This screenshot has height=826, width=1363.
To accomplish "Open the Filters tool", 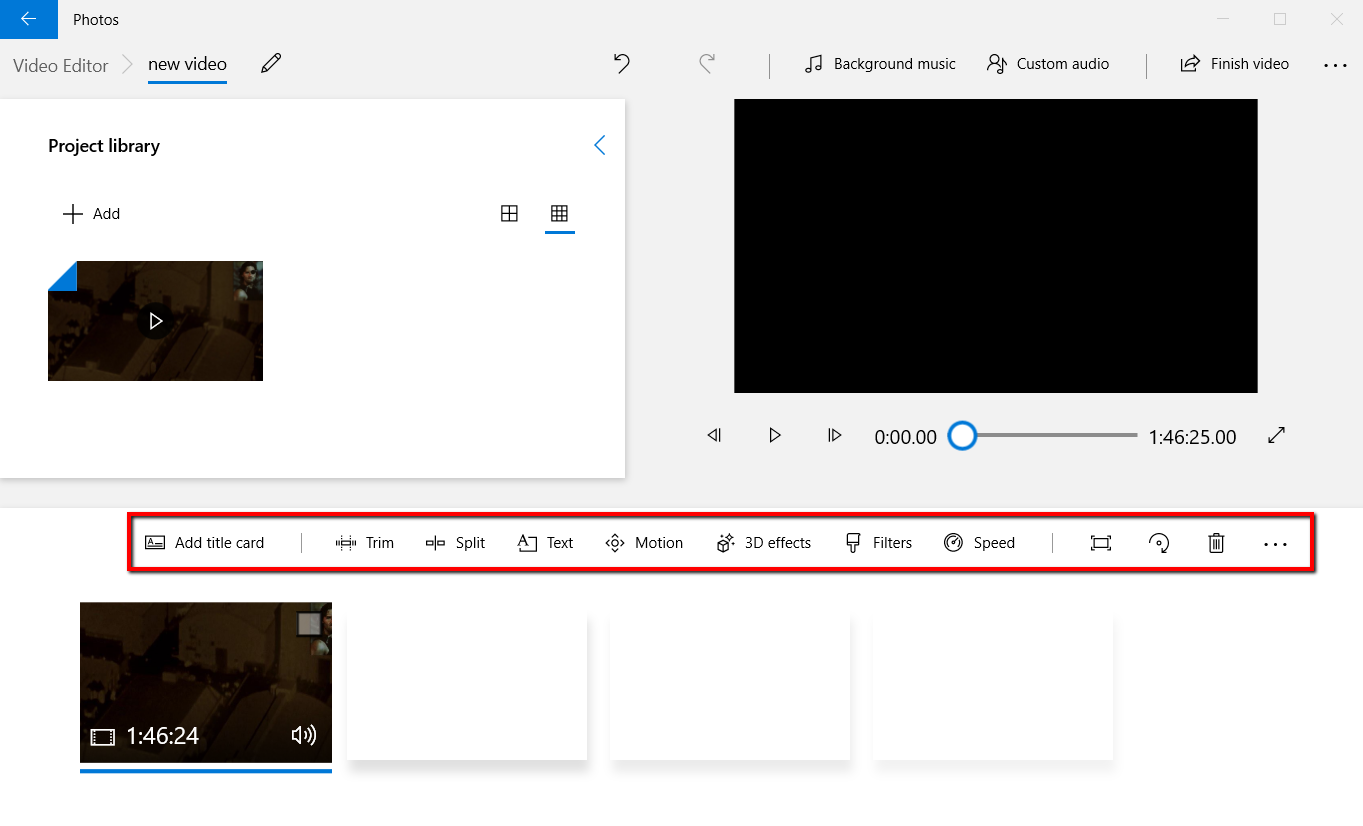I will pyautogui.click(x=878, y=542).
